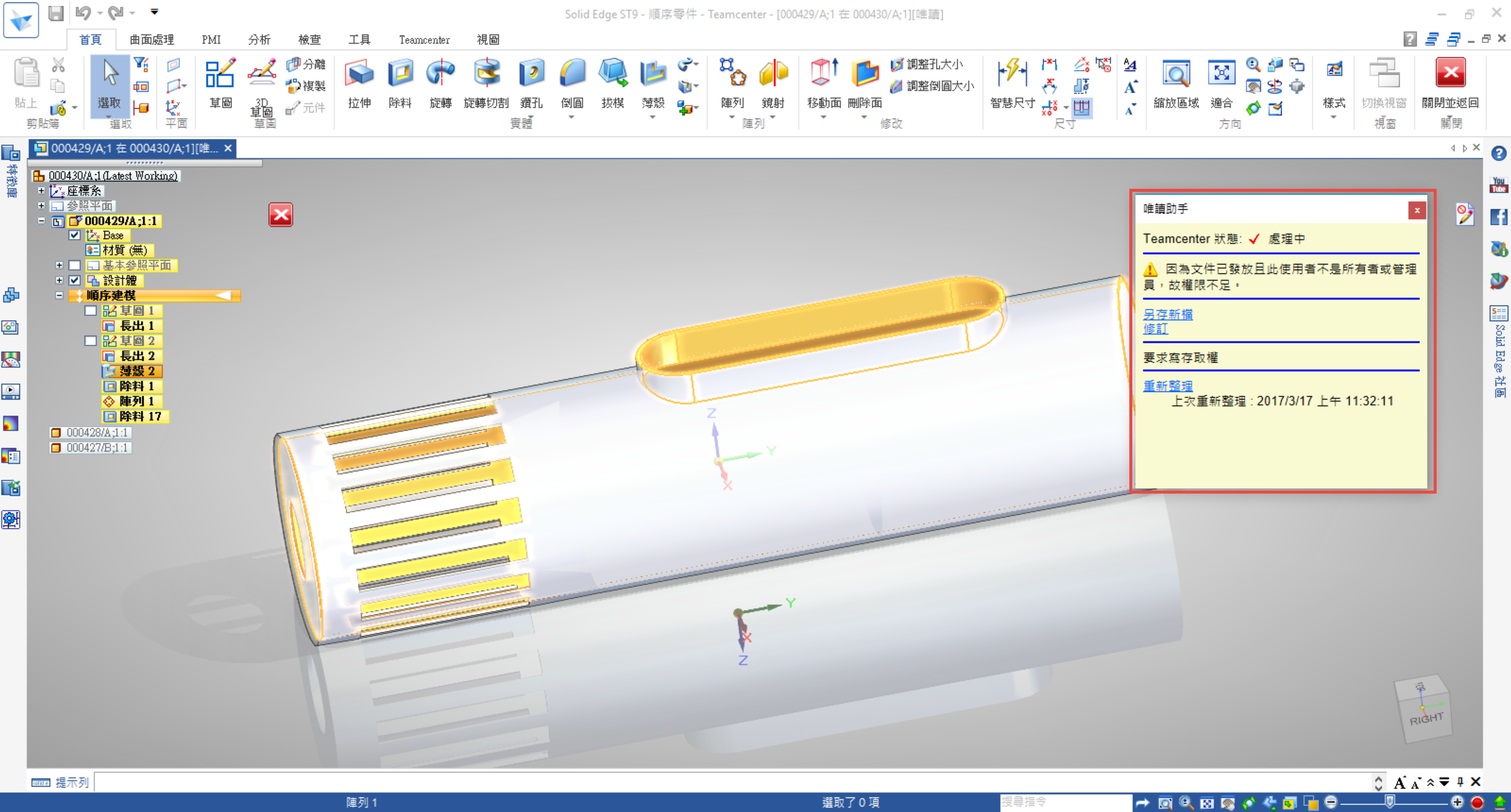Select the 薄殼 thin wall tool
The height and width of the screenshot is (812, 1511).
pyautogui.click(x=653, y=83)
